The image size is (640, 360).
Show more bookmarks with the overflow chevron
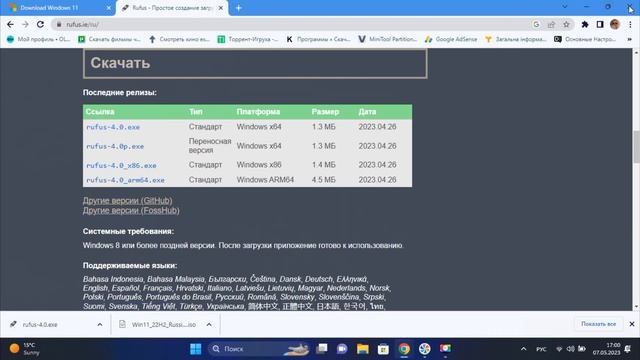point(630,39)
